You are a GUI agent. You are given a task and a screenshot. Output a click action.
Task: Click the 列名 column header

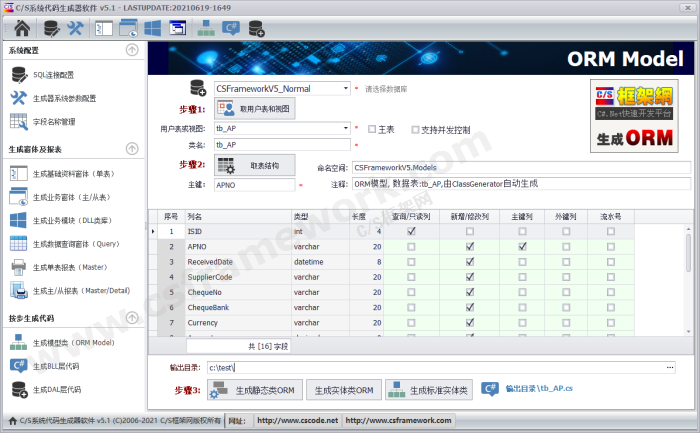pyautogui.click(x=238, y=216)
